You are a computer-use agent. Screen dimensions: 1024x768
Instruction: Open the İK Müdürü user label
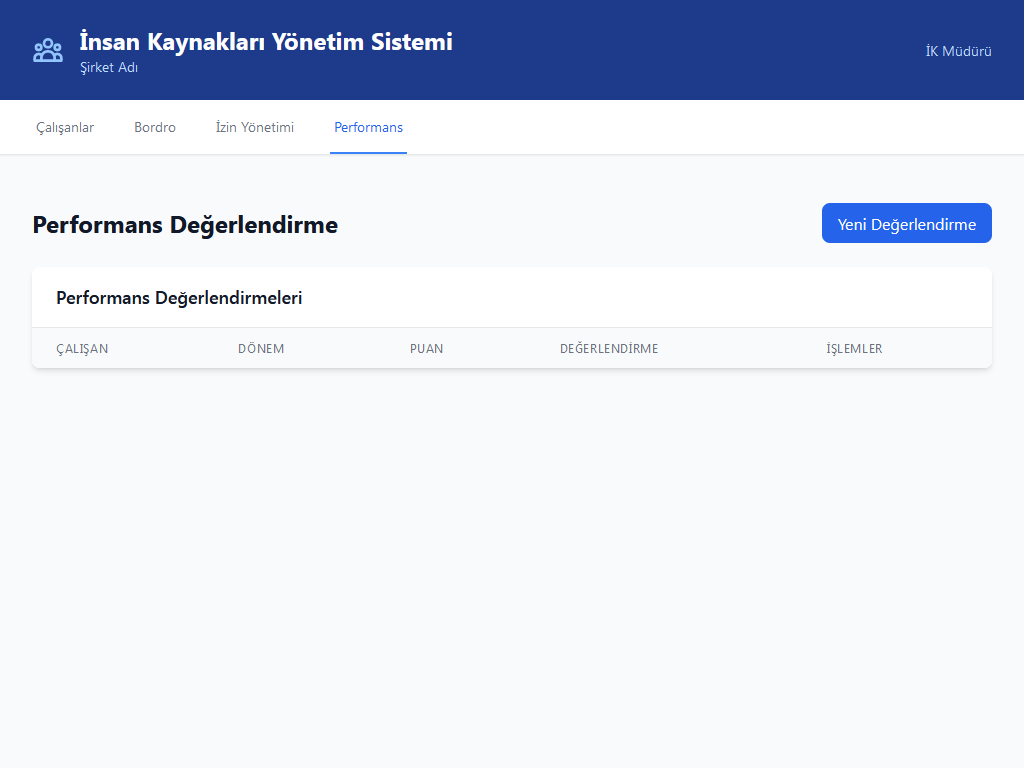click(x=958, y=51)
